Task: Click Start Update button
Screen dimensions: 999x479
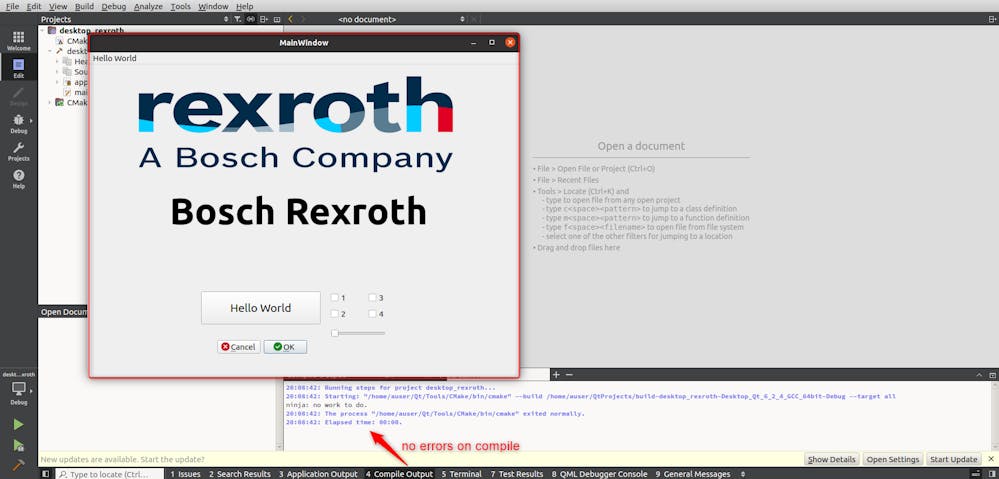Action: tap(954, 459)
